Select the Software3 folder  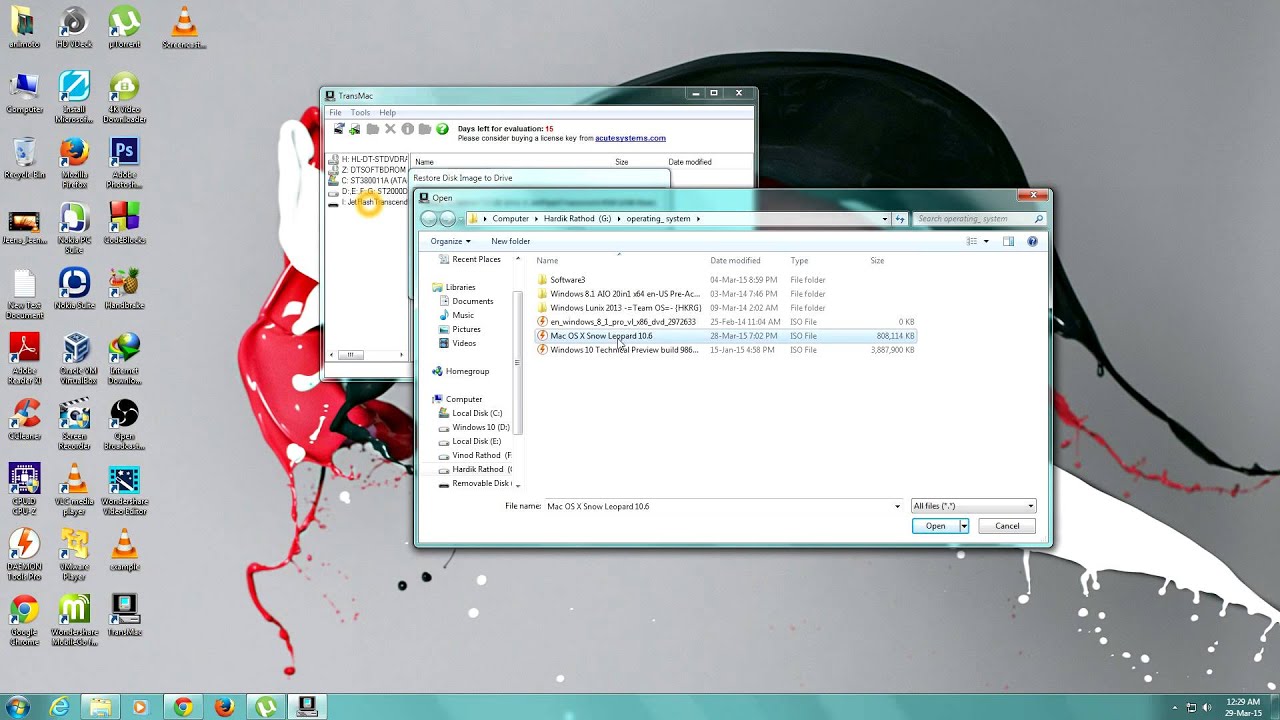click(726, 280)
